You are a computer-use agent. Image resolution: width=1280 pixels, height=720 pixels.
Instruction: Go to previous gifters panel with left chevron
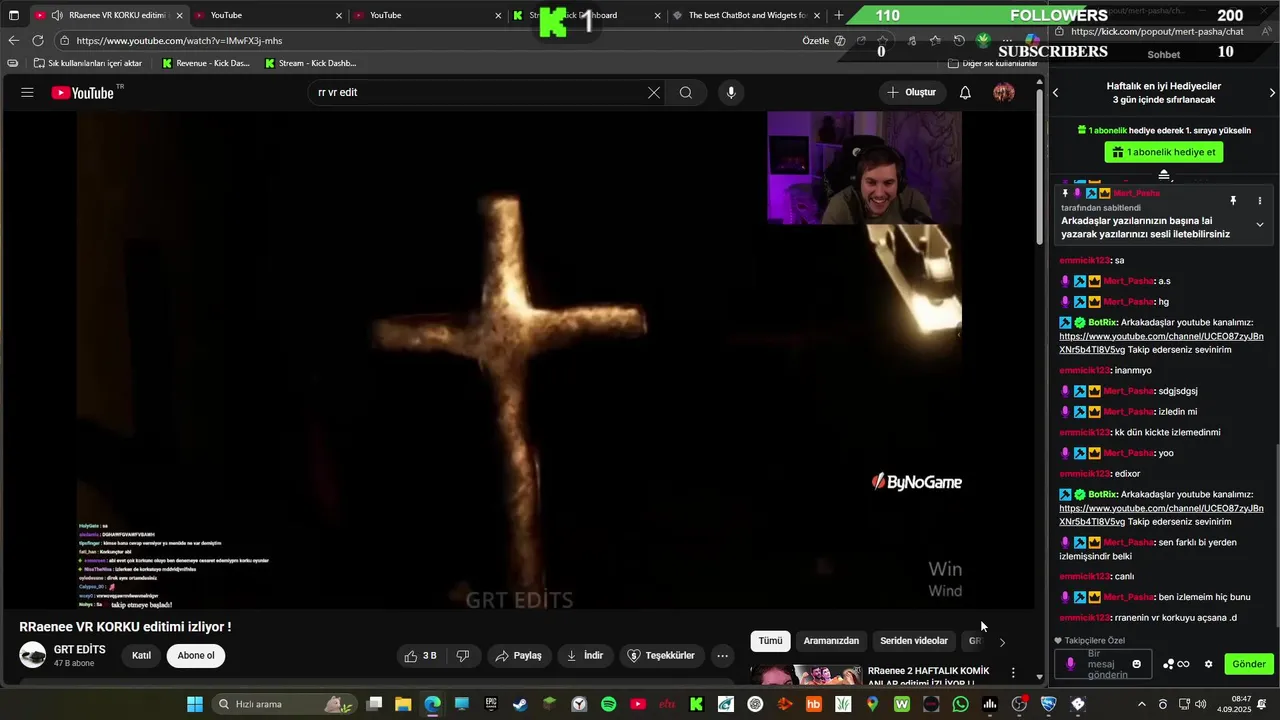coord(1055,93)
